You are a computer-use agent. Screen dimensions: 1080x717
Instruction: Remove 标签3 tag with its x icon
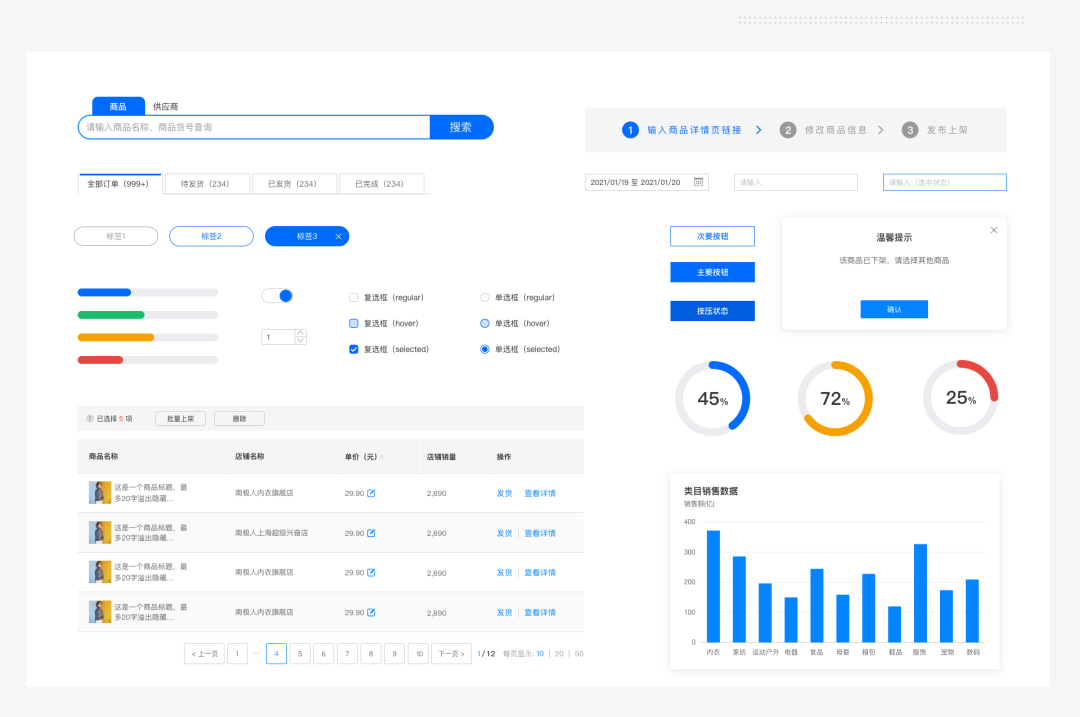tap(339, 236)
